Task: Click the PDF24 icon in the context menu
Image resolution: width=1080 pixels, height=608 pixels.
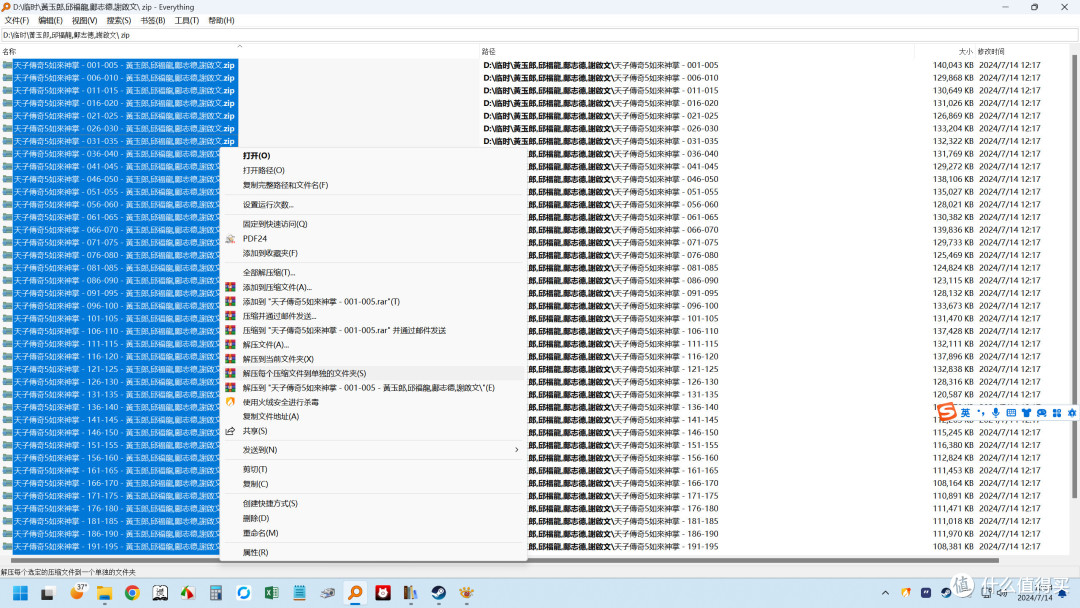Action: pos(230,238)
